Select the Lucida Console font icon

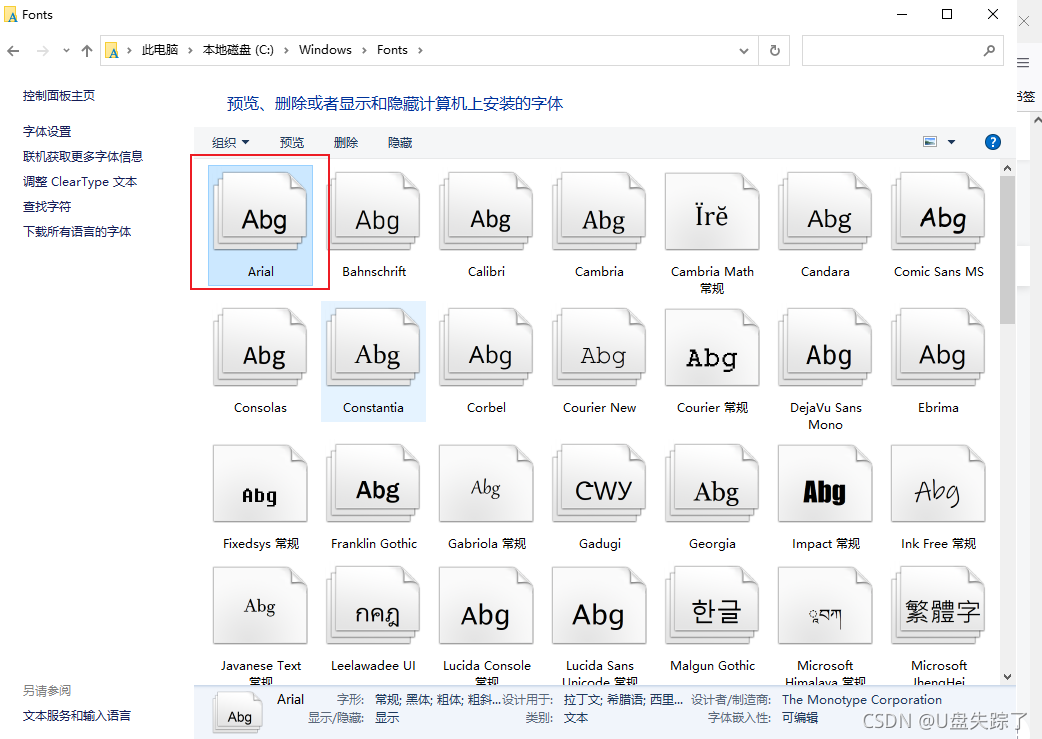pos(486,605)
